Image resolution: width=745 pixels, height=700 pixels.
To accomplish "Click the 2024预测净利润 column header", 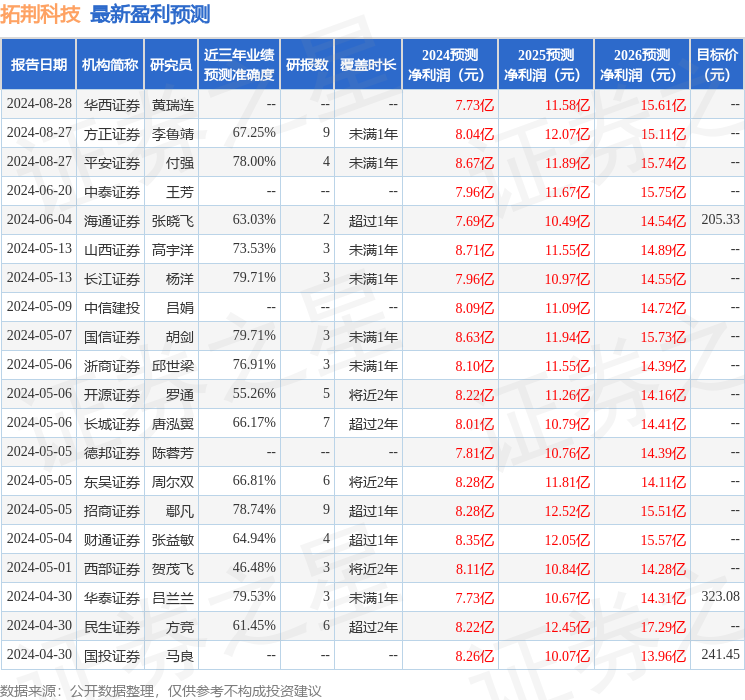I will (x=450, y=65).
